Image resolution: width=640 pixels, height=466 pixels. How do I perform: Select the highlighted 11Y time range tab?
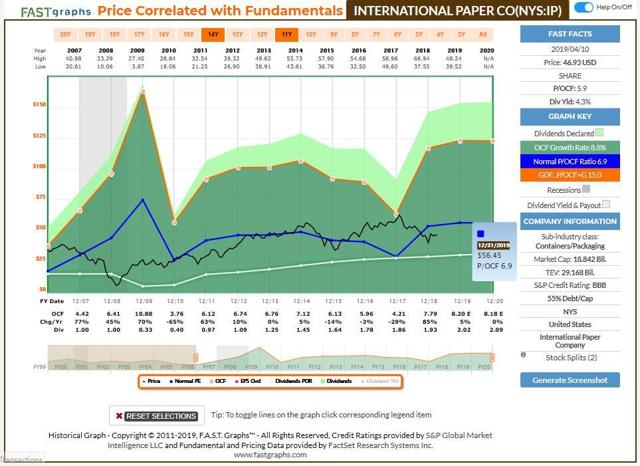(x=287, y=35)
